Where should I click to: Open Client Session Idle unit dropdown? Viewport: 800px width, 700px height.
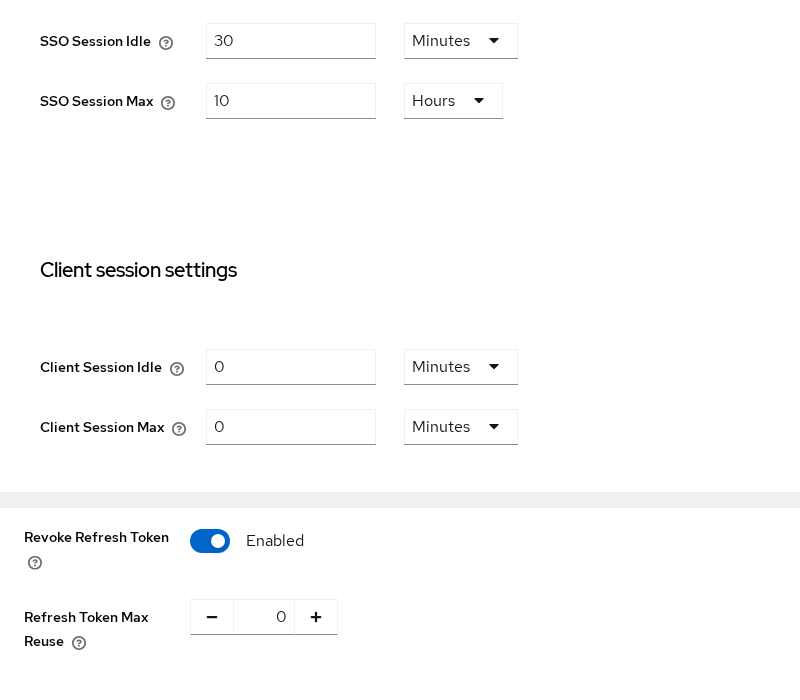(461, 367)
